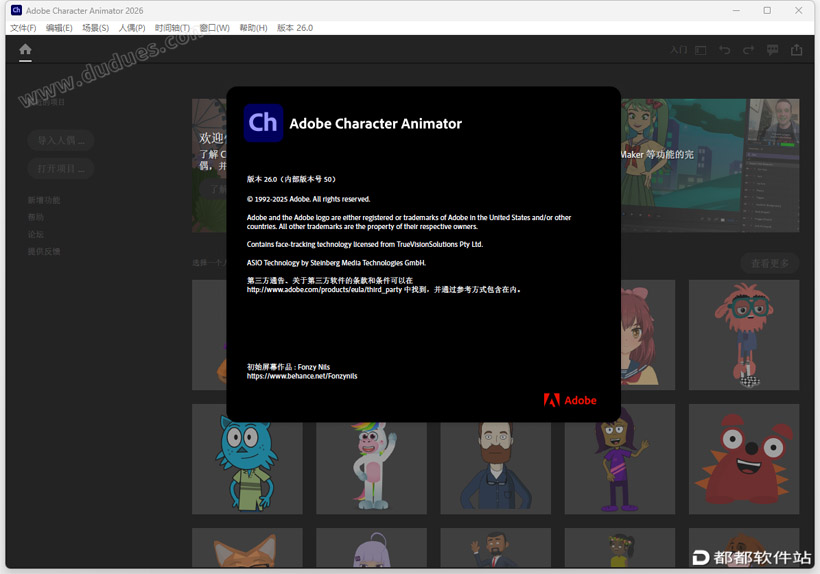Open the 论坛 sidebar link
The height and width of the screenshot is (574, 820).
[36, 234]
